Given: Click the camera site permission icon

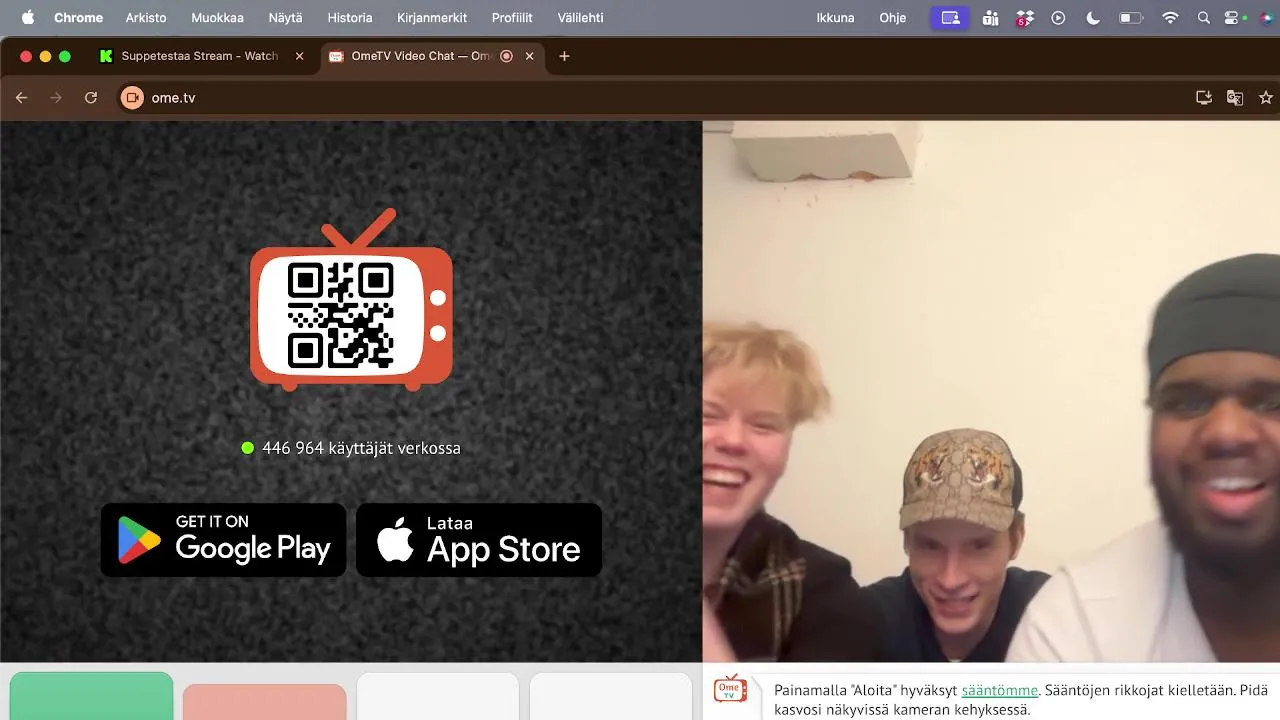Looking at the screenshot, I should (132, 97).
